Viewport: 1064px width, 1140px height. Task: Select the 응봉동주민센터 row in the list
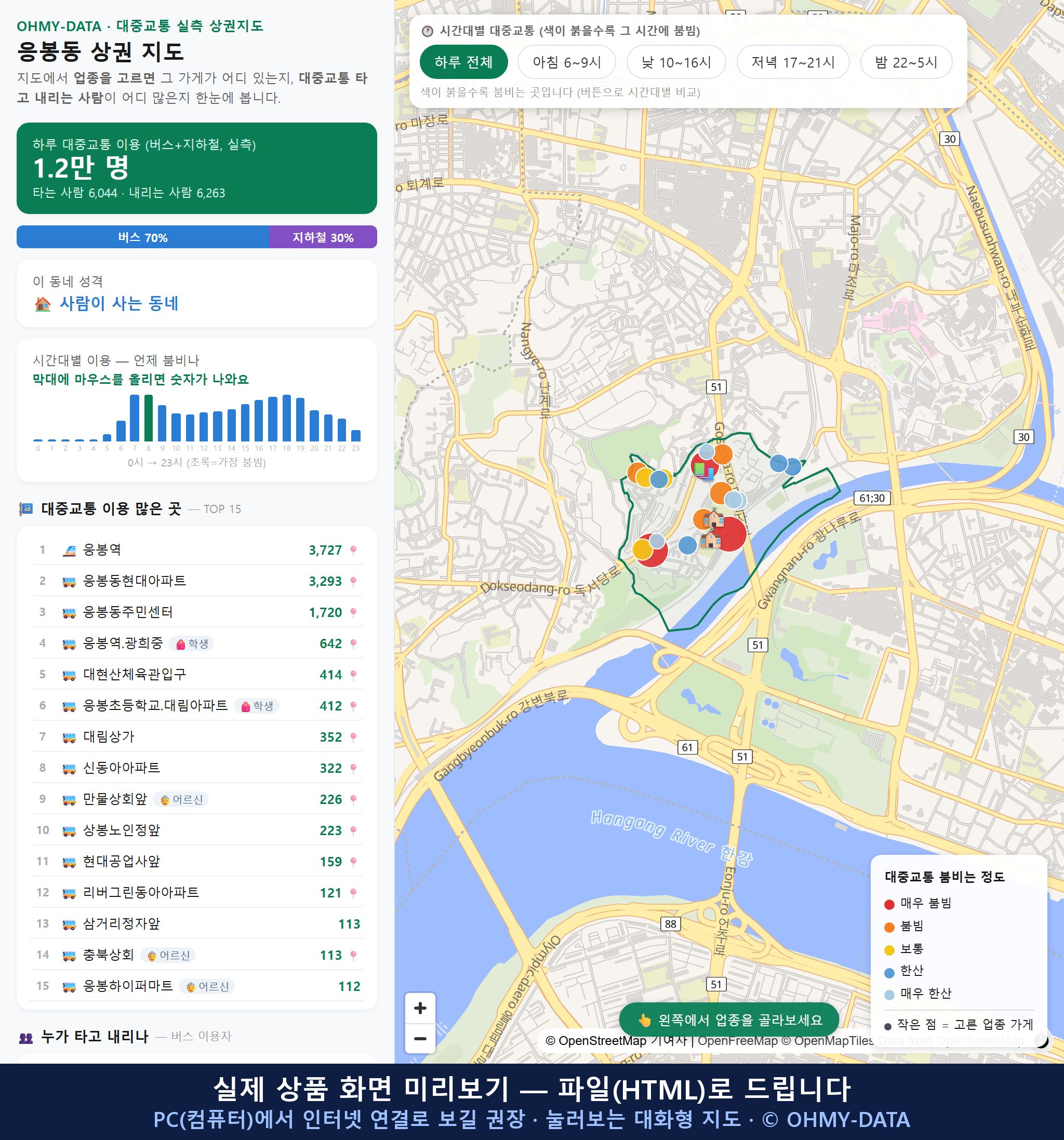coord(197,612)
